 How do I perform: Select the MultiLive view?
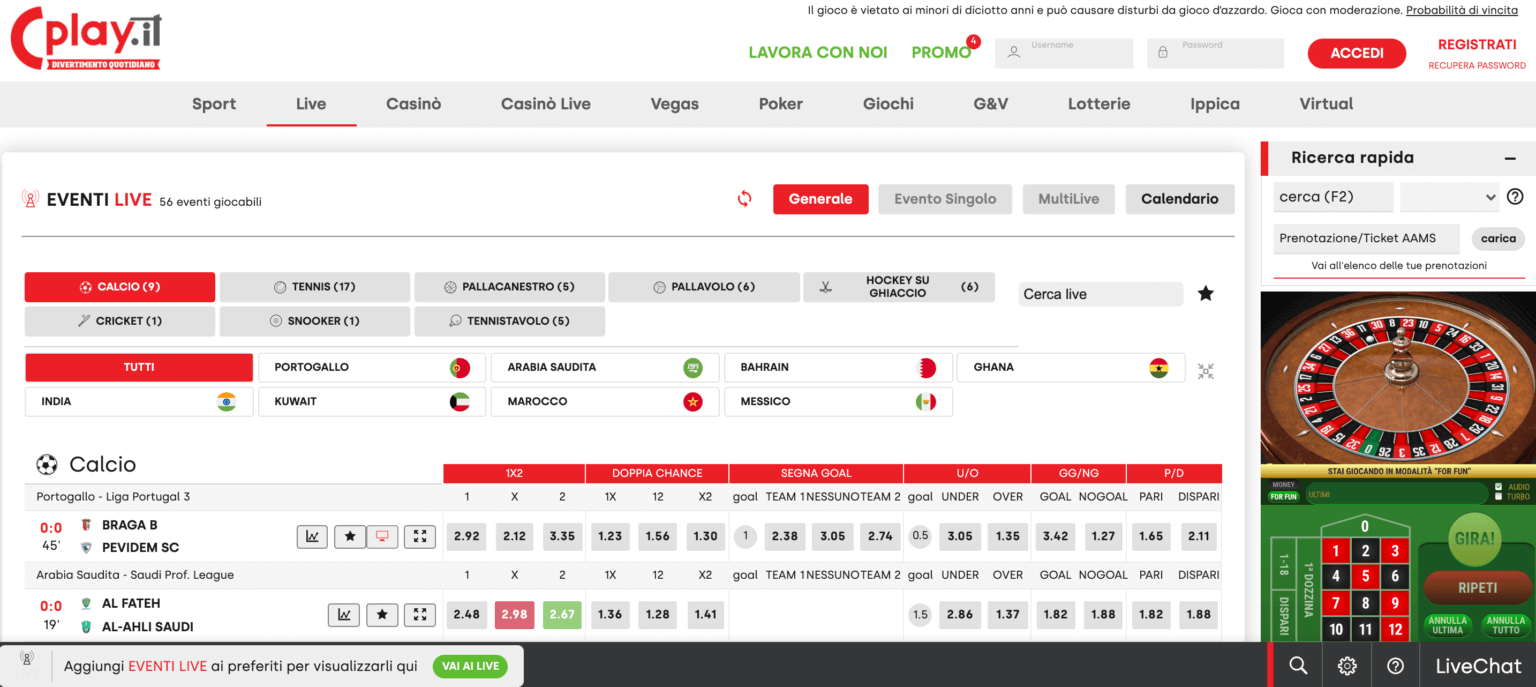(1068, 199)
